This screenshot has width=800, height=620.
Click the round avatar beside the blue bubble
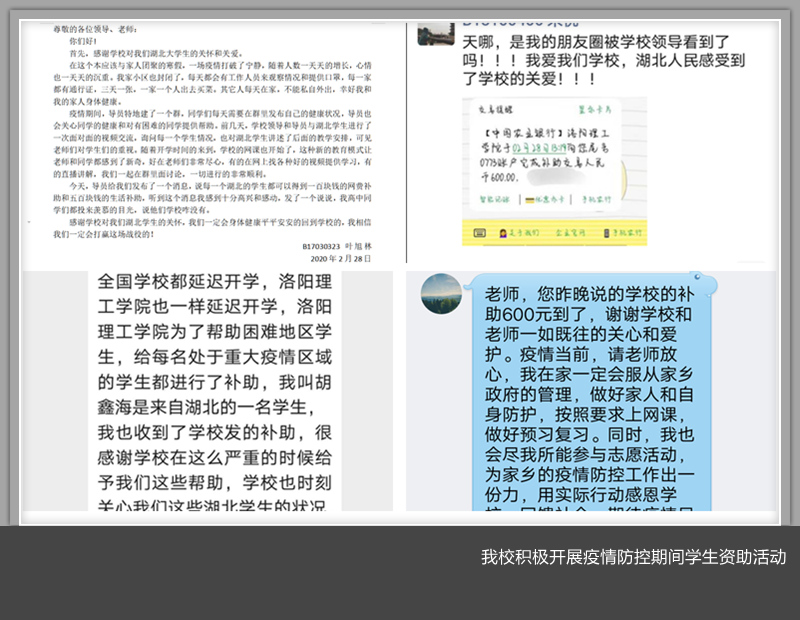[x=440, y=292]
